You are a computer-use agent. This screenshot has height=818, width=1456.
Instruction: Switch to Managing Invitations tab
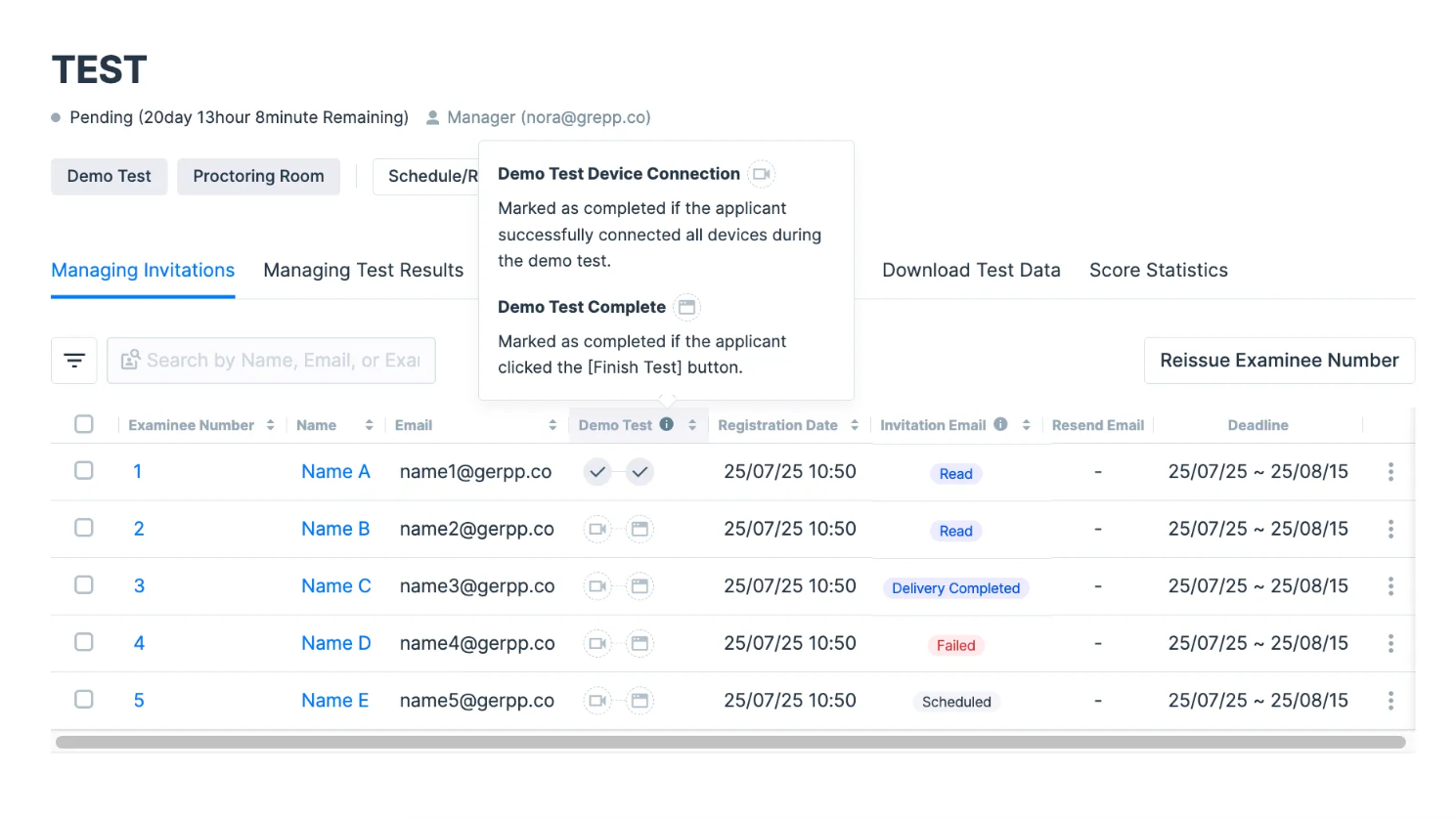tap(143, 271)
